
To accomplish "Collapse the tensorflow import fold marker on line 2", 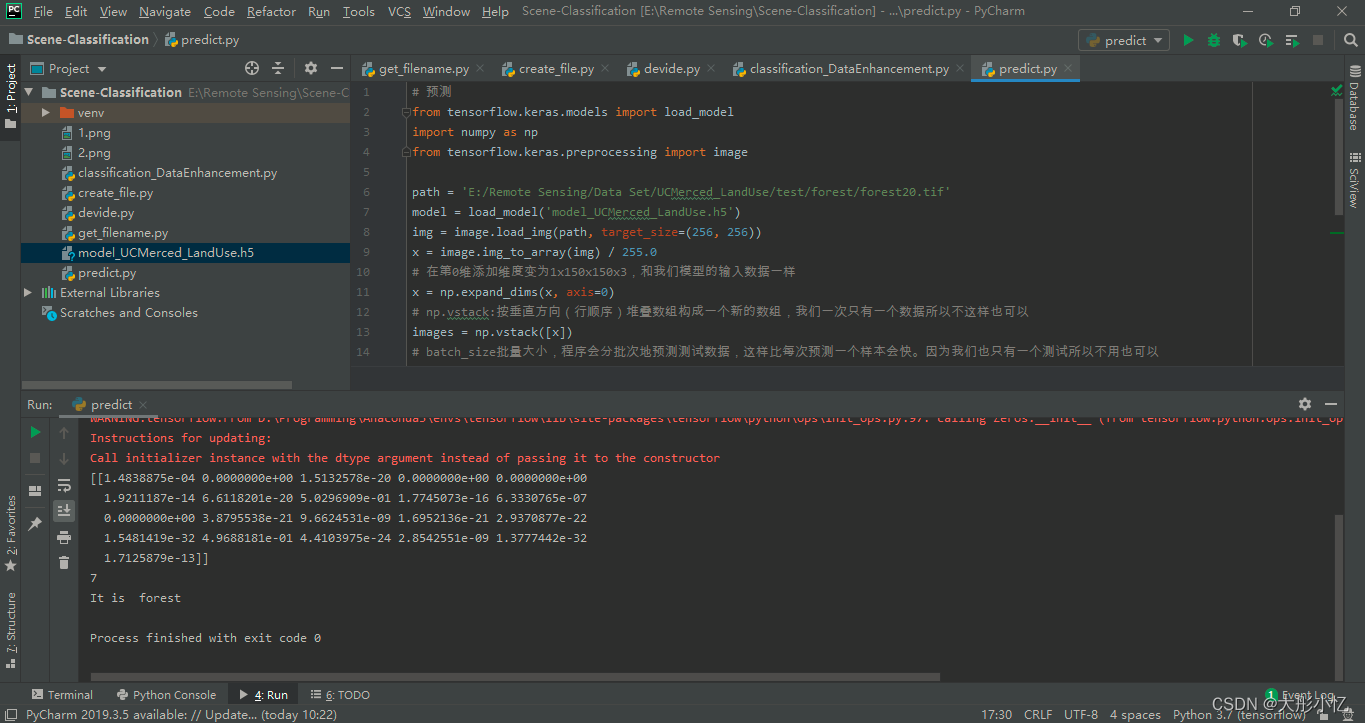I will pos(406,112).
